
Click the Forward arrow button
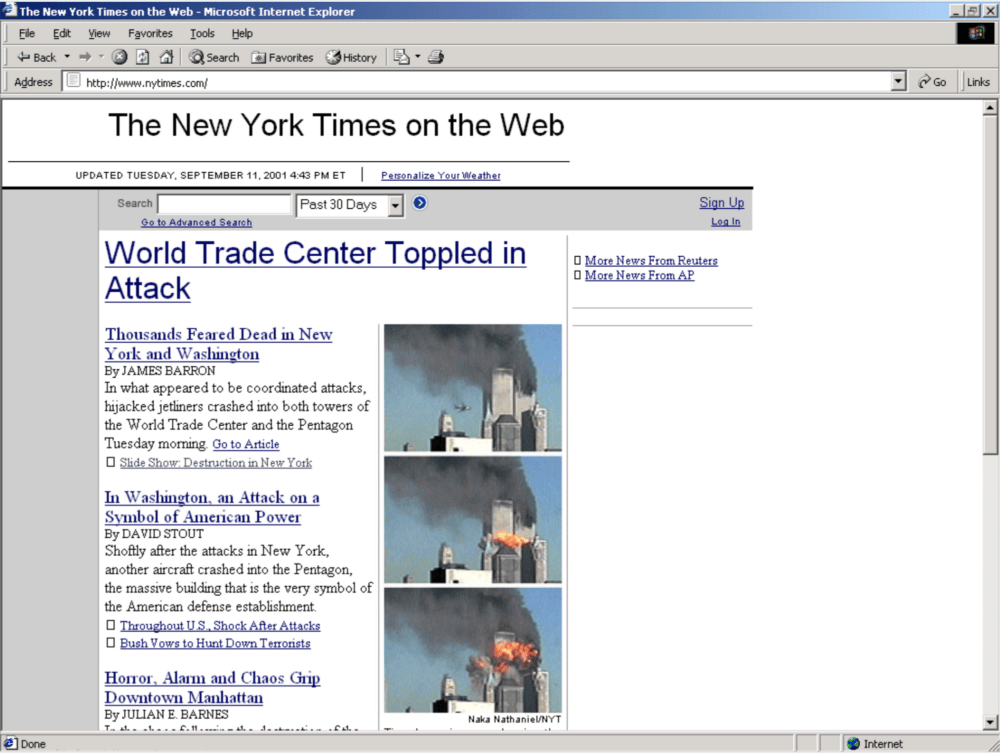[85, 57]
